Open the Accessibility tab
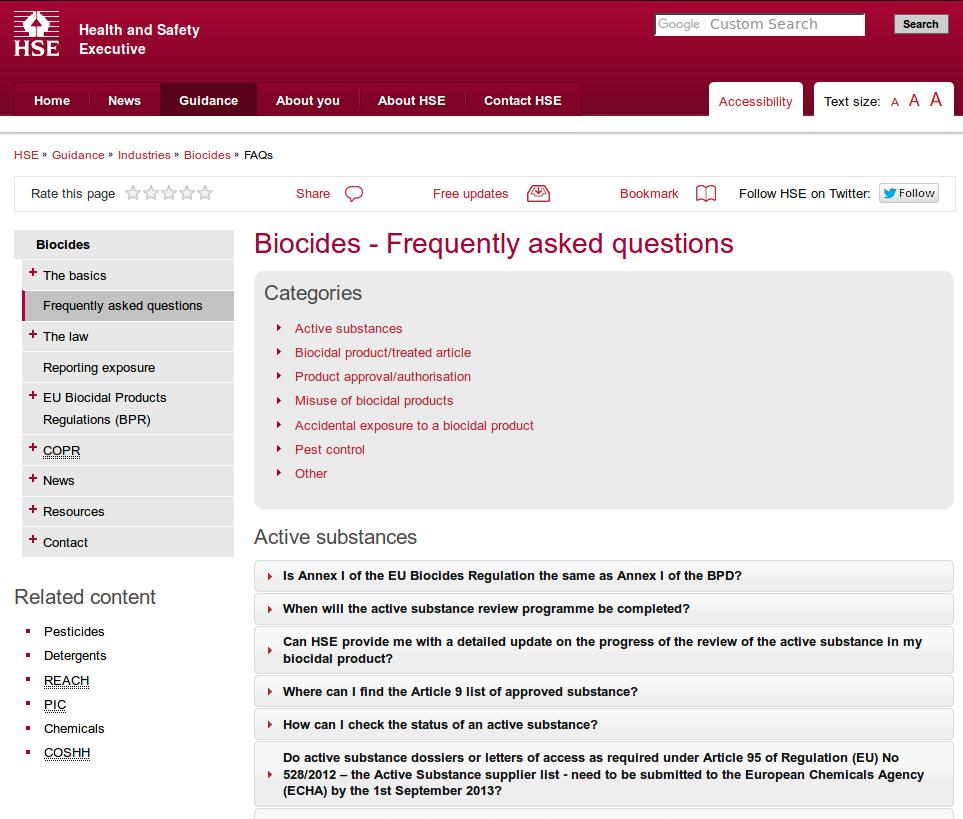Image resolution: width=963 pixels, height=819 pixels. (755, 100)
